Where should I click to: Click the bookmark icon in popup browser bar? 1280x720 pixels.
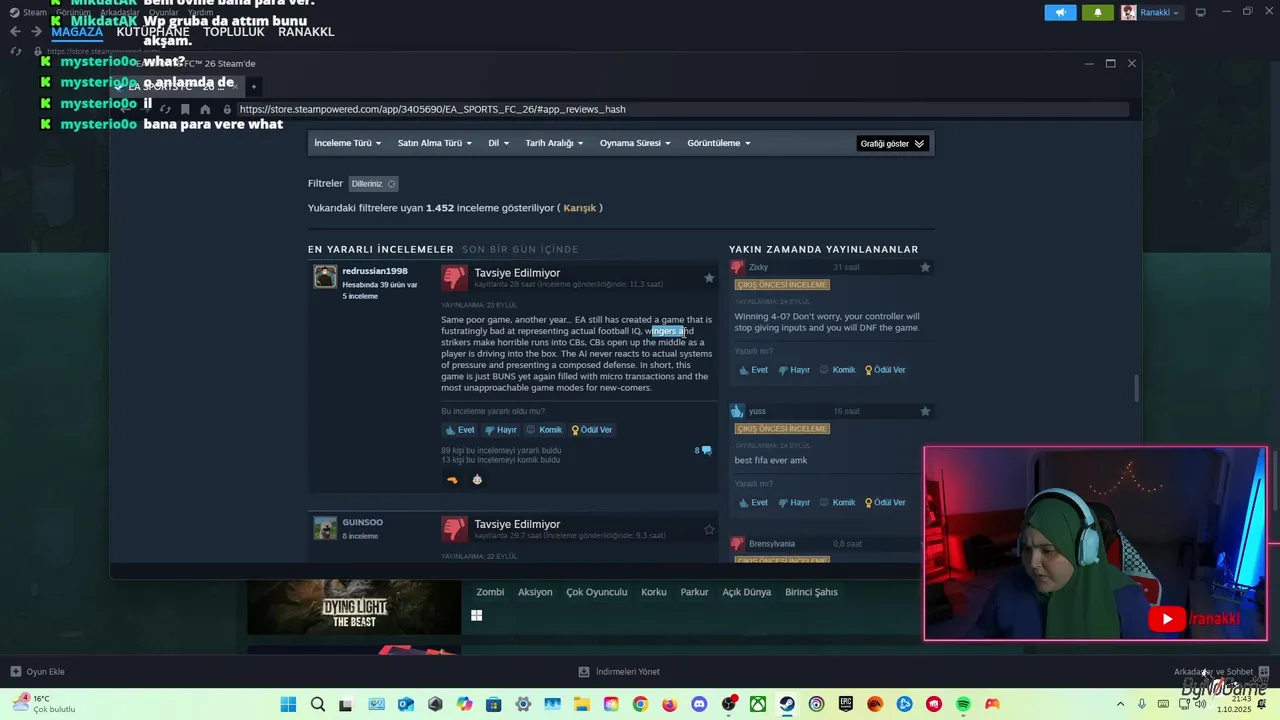tap(185, 109)
